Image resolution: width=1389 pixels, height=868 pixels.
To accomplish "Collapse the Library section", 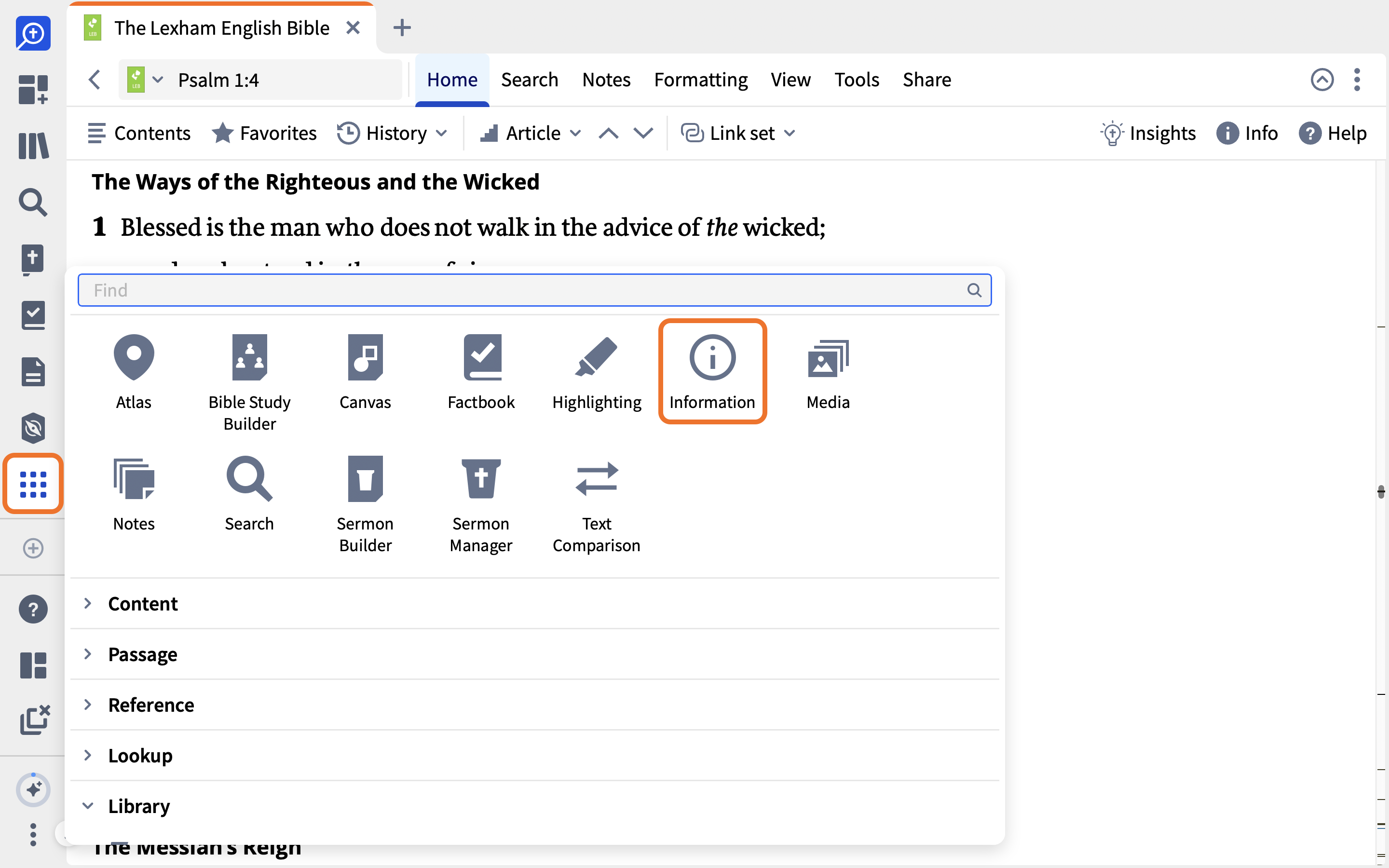I will [534, 805].
